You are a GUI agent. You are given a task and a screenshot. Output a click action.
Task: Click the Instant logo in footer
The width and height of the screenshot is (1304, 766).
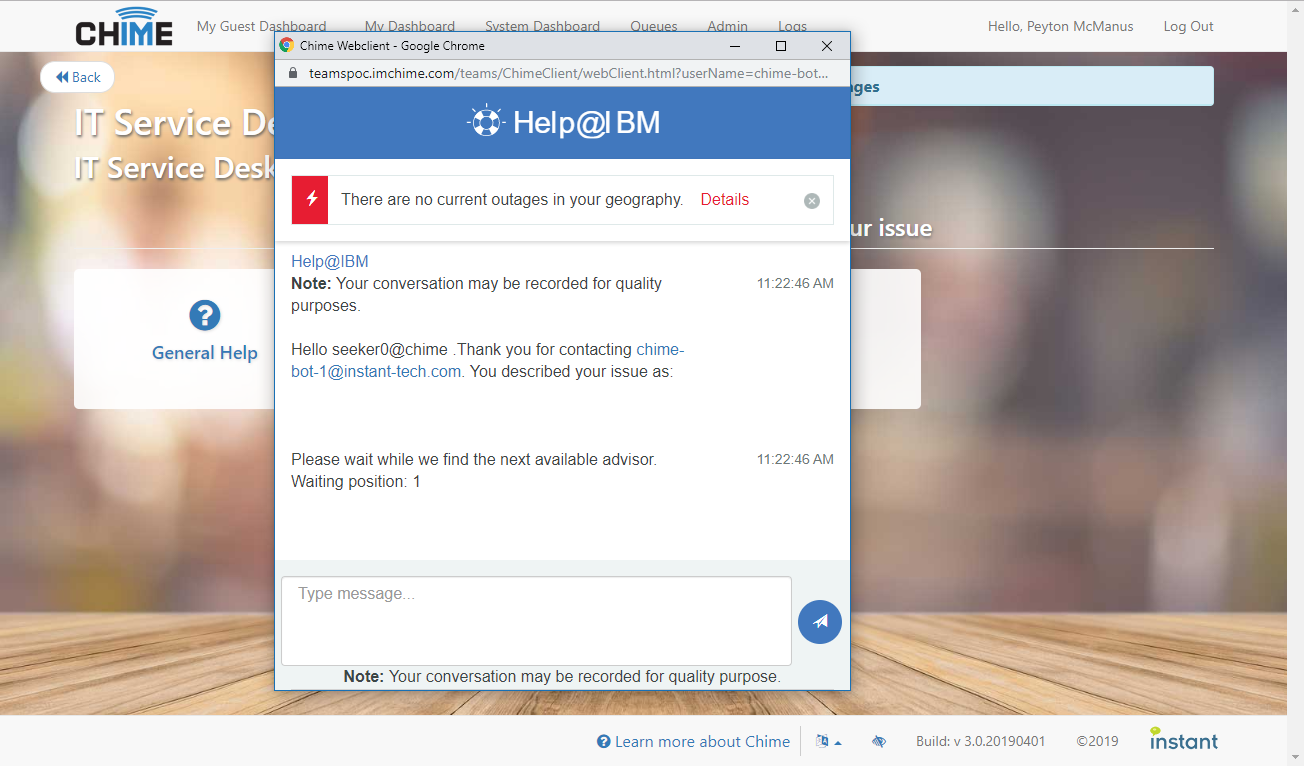click(1184, 739)
